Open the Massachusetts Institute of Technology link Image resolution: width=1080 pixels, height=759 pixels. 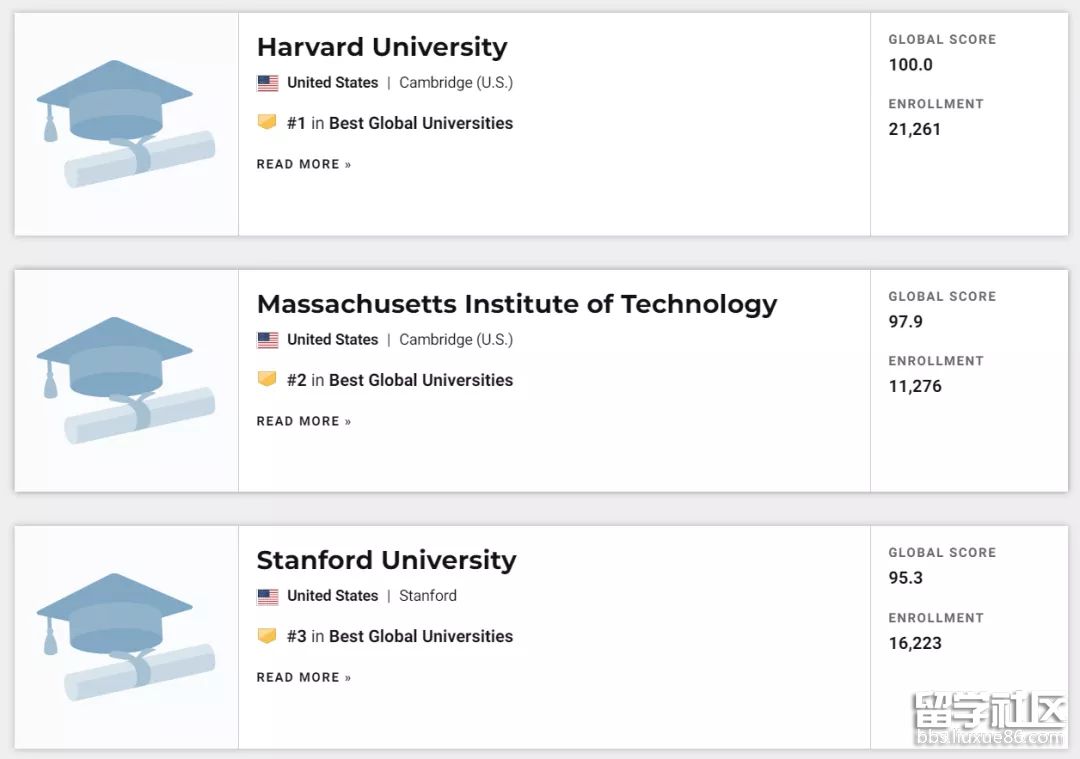click(516, 304)
